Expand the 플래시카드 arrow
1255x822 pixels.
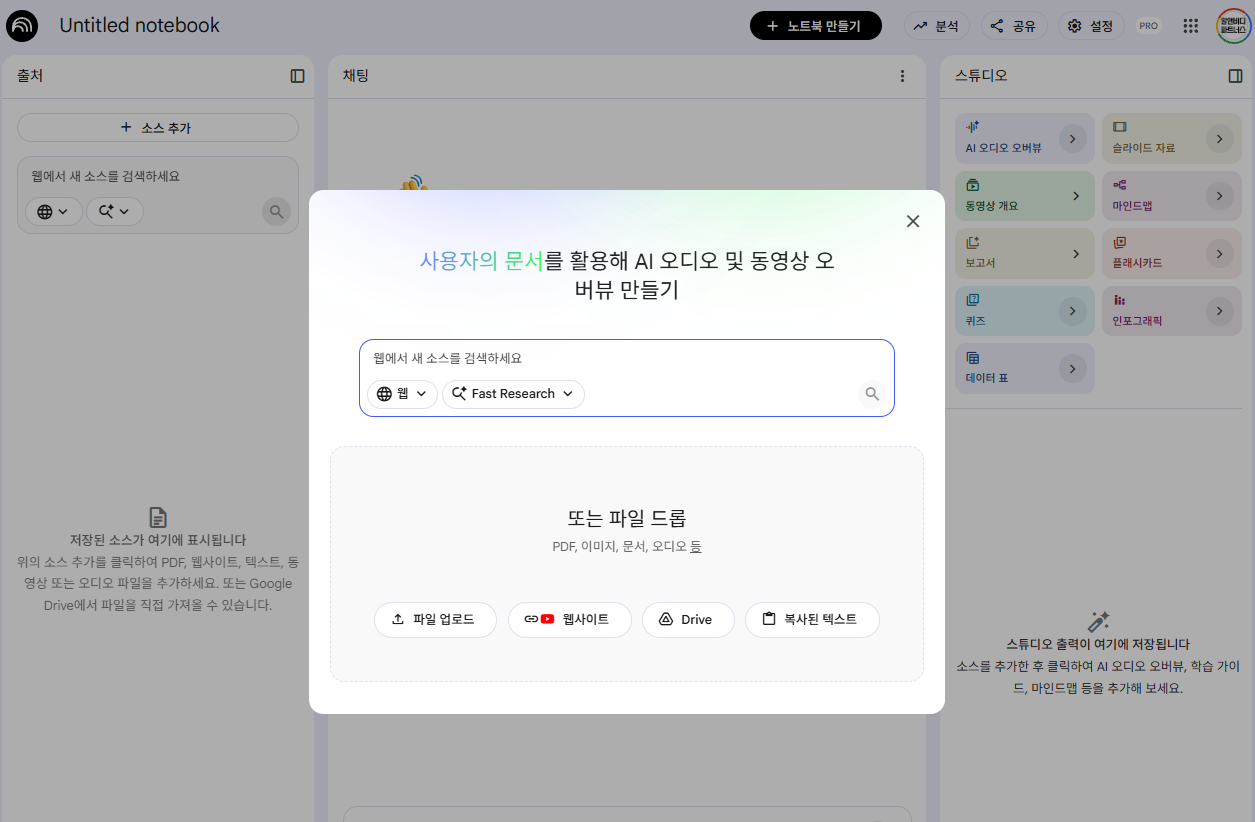click(1219, 253)
